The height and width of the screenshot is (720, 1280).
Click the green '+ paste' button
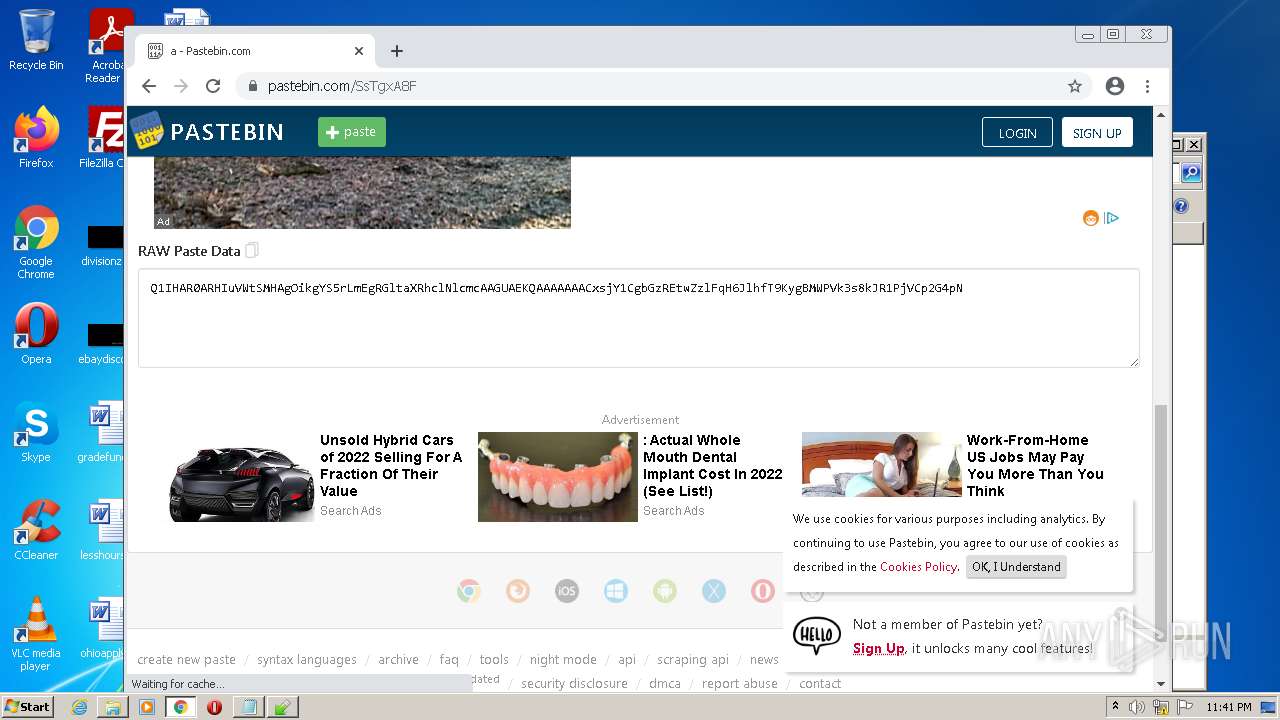(351, 132)
